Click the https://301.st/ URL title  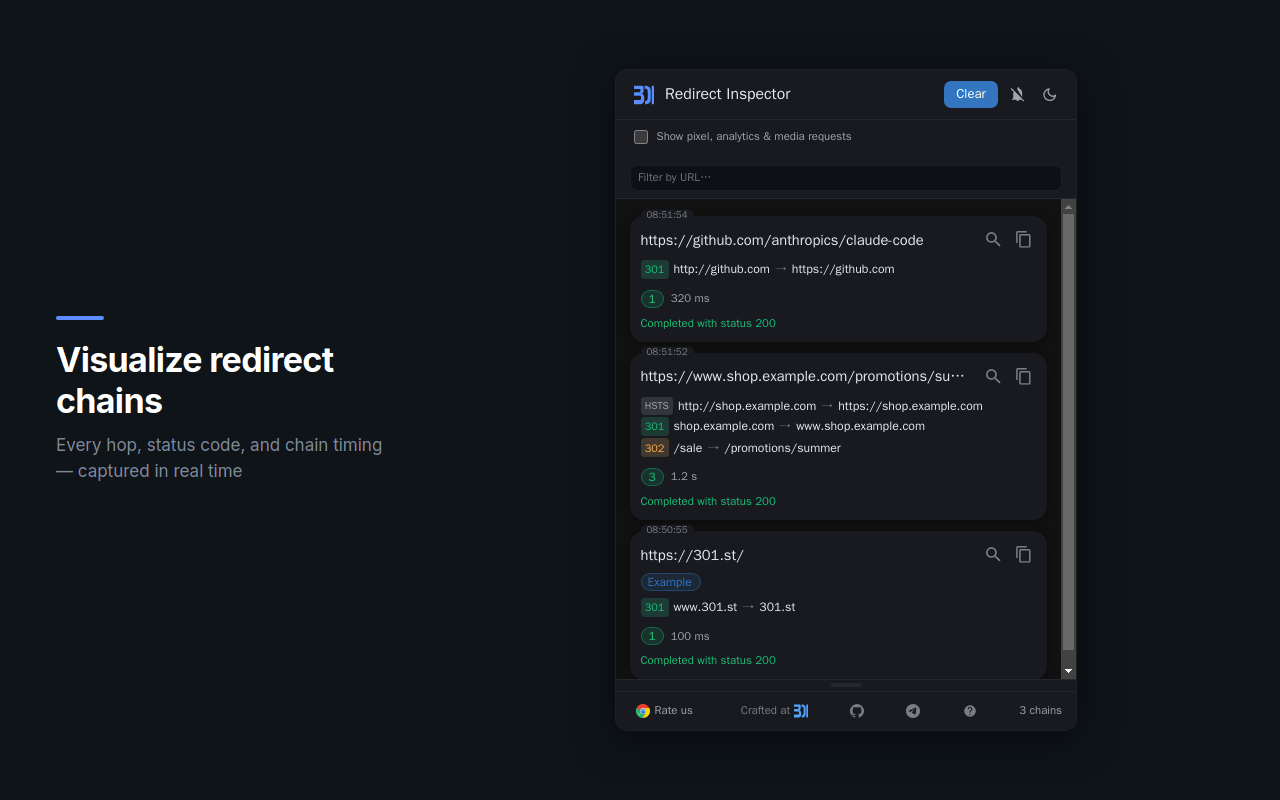(x=692, y=555)
